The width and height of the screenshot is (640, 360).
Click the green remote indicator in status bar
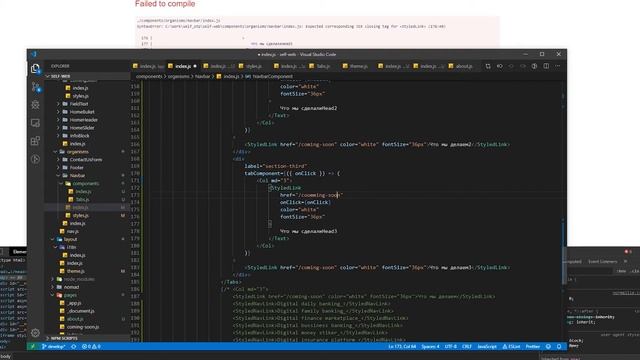pyautogui.click(x=32, y=347)
